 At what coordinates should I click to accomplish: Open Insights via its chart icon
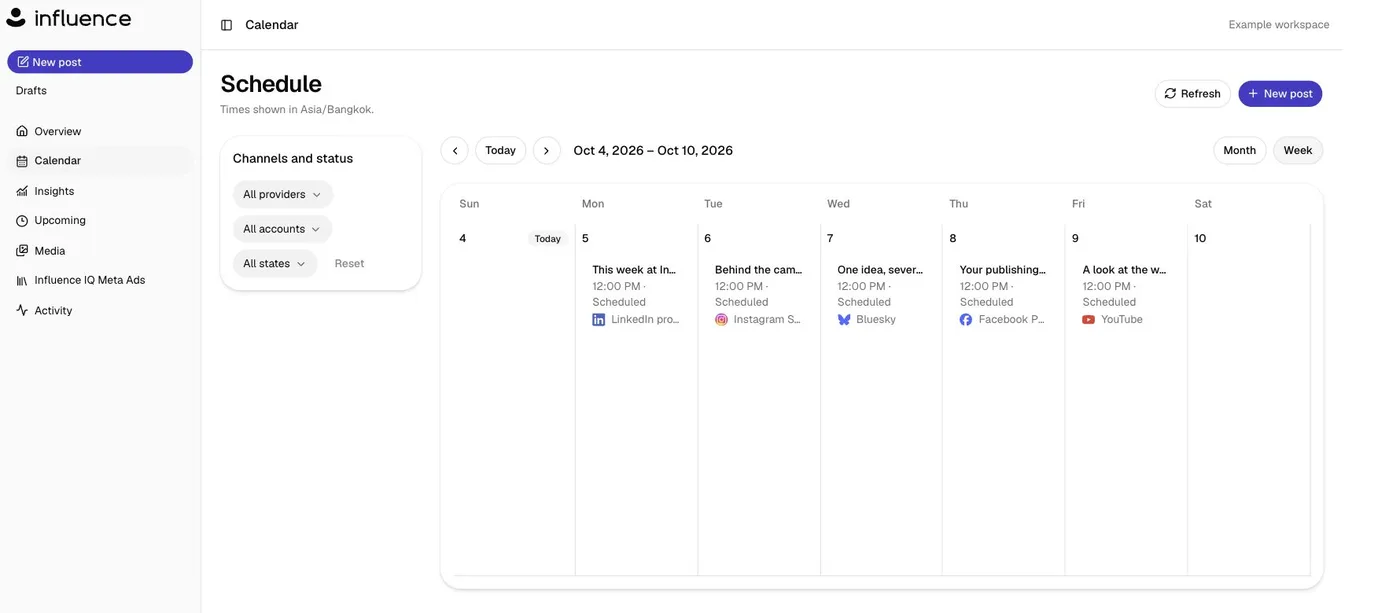pos(22,191)
